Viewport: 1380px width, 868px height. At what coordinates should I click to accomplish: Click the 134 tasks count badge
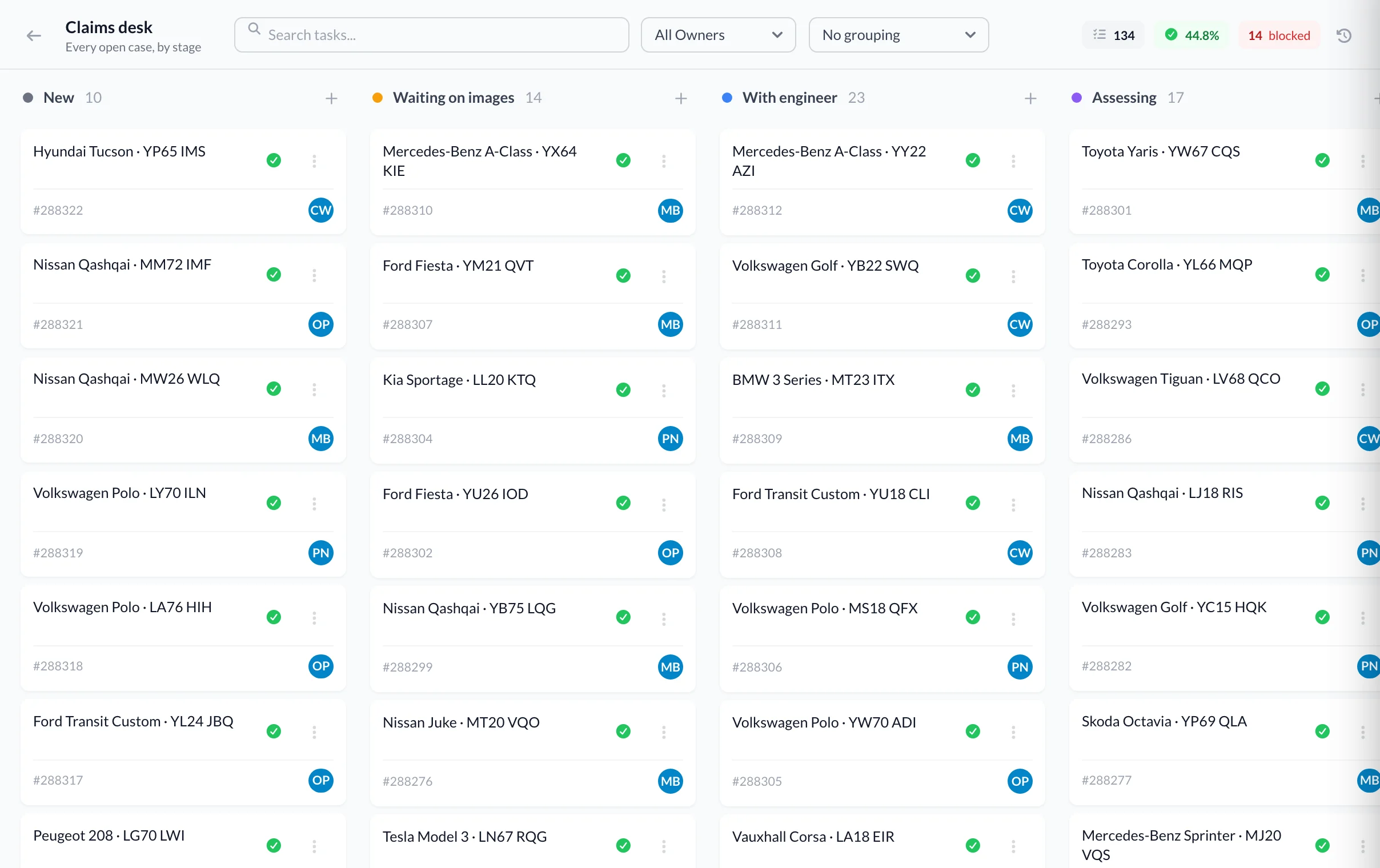(1113, 35)
